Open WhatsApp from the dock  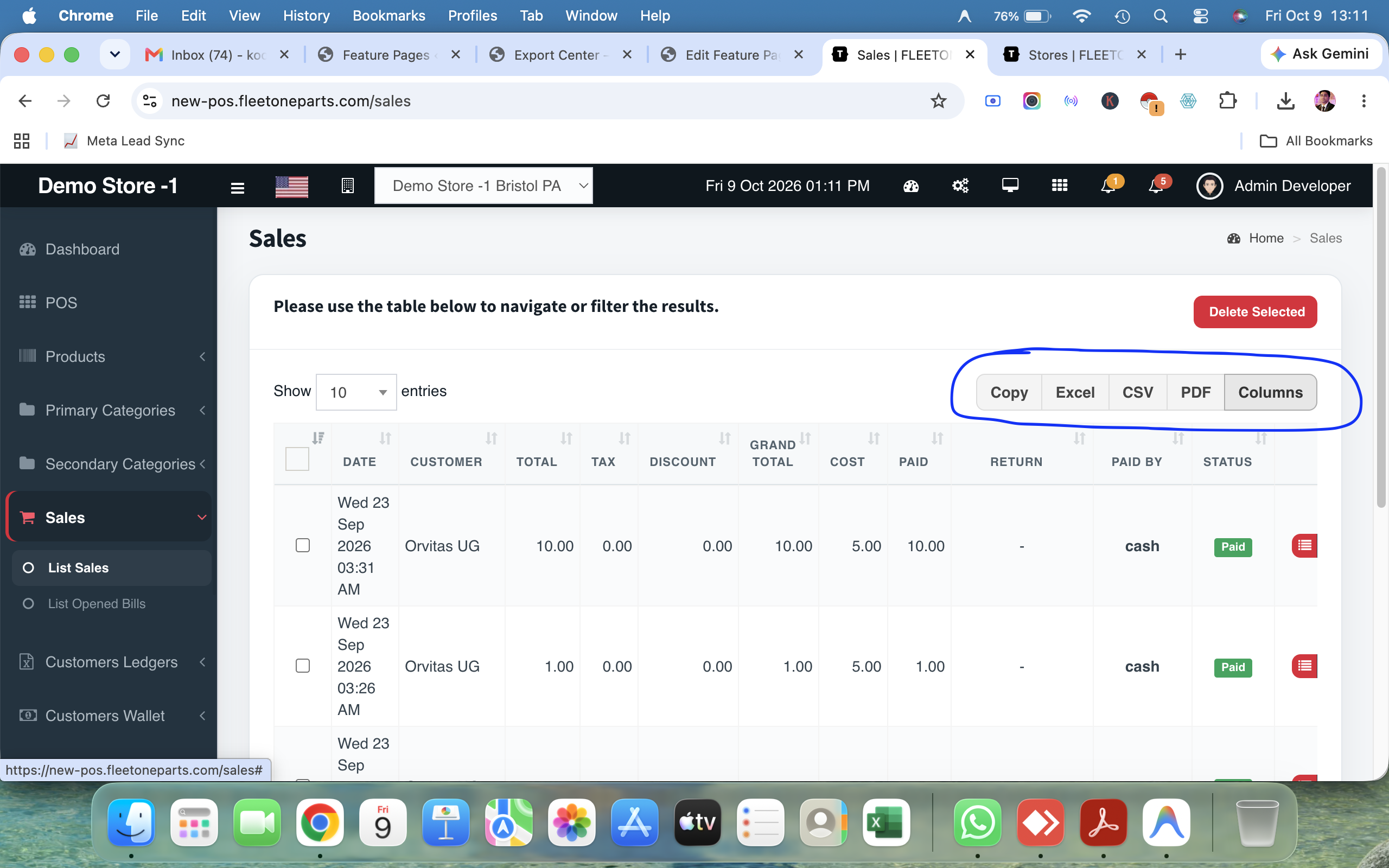(x=978, y=822)
